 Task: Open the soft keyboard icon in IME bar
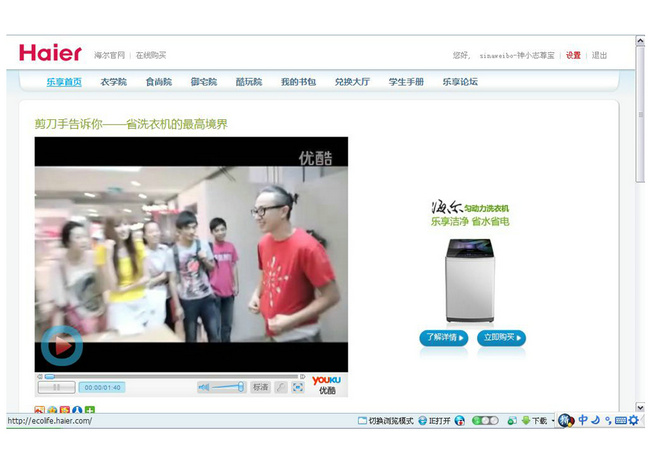click(621, 421)
